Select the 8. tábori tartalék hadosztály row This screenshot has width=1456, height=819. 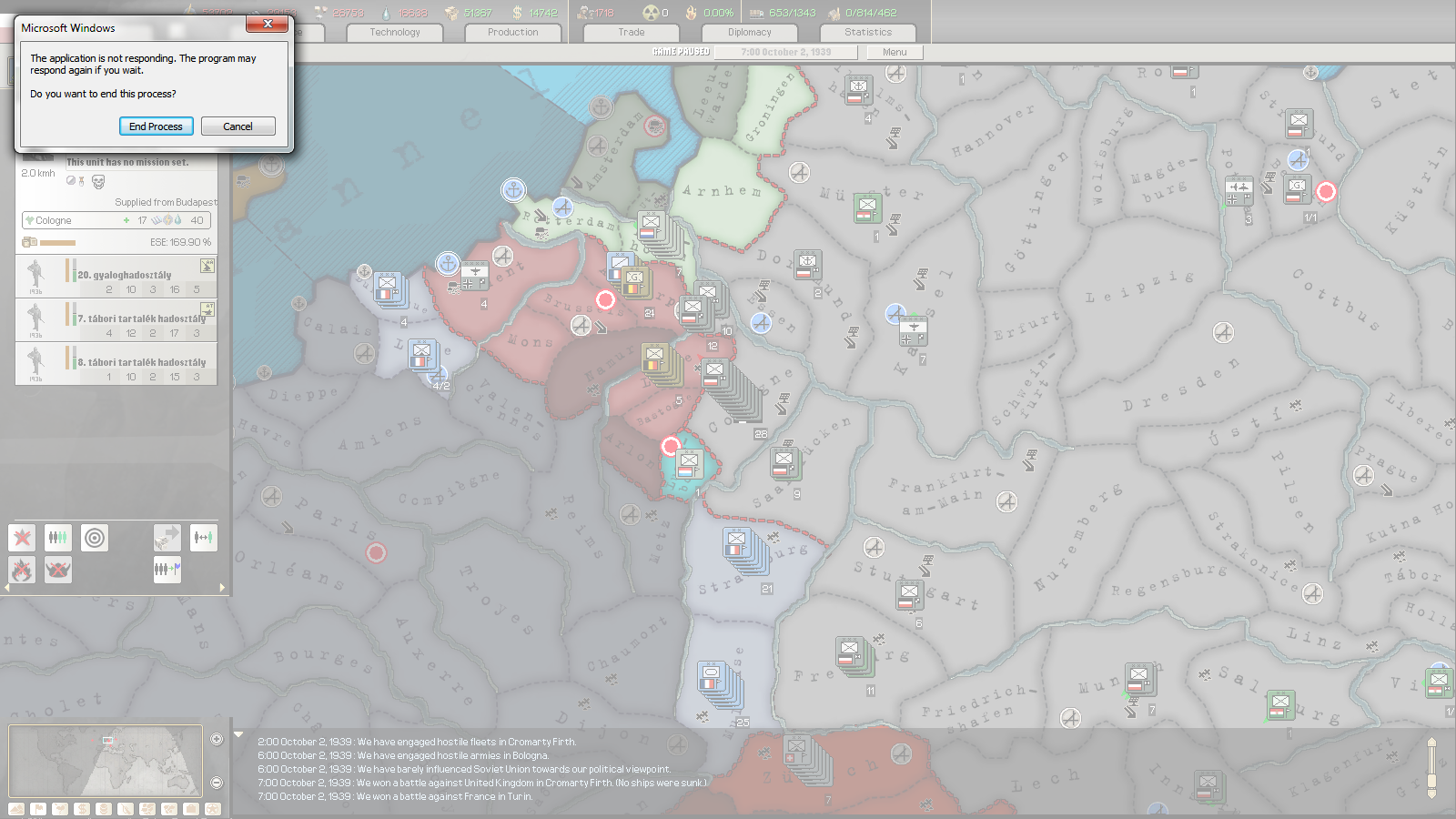tap(116, 363)
